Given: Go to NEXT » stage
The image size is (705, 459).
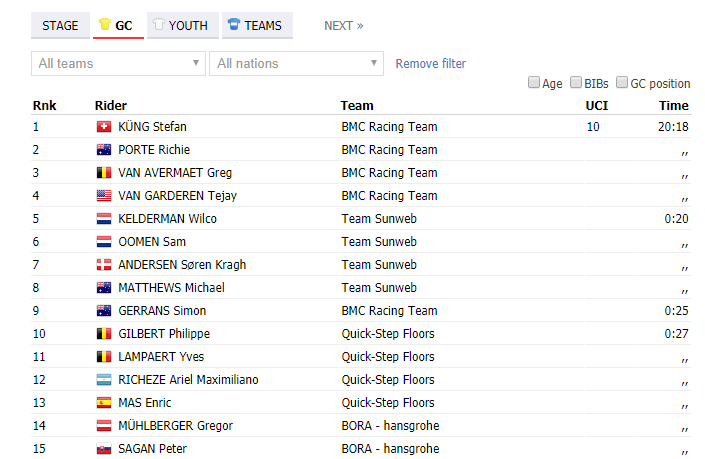Looking at the screenshot, I should pyautogui.click(x=344, y=26).
